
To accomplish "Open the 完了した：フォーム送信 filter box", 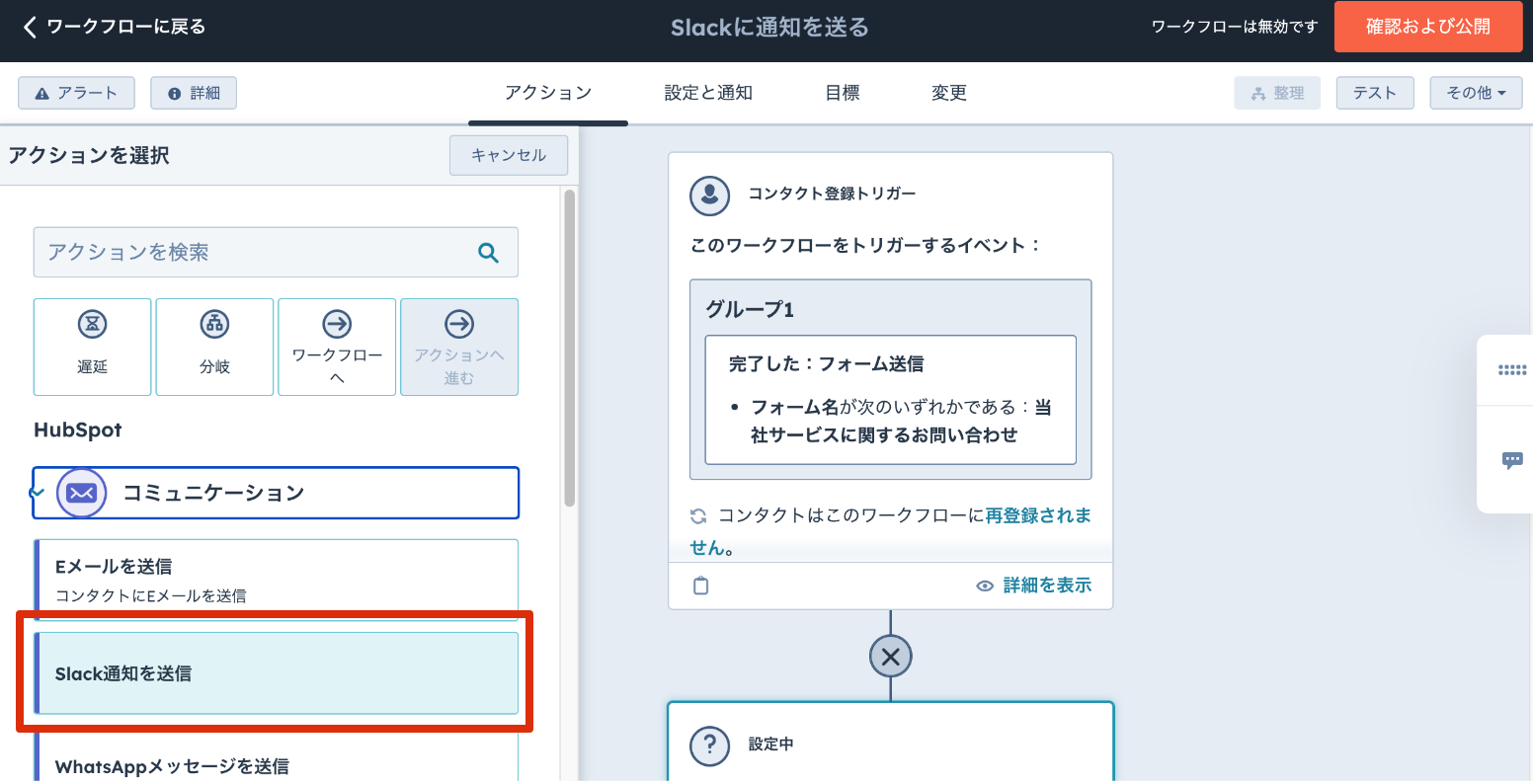I will pos(890,399).
